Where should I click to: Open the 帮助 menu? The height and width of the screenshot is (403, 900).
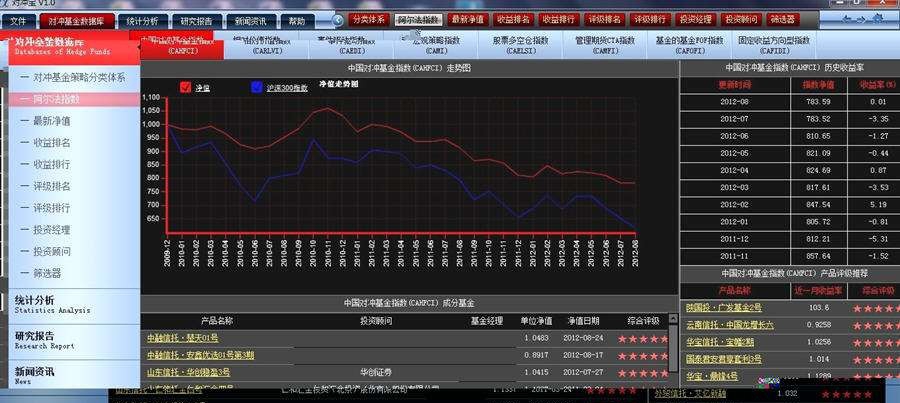(x=297, y=21)
